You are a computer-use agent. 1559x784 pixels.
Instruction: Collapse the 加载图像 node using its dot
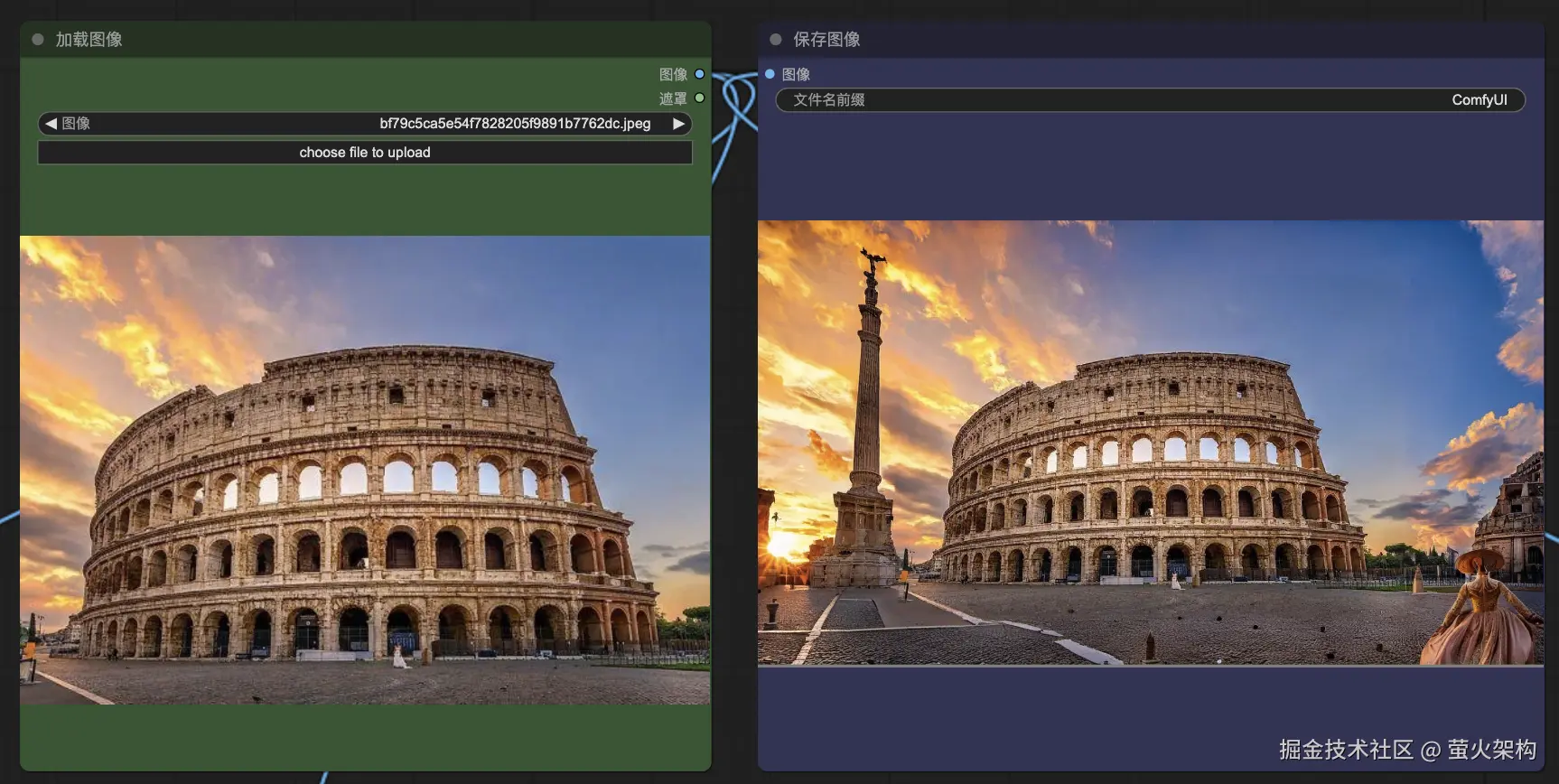[x=38, y=40]
